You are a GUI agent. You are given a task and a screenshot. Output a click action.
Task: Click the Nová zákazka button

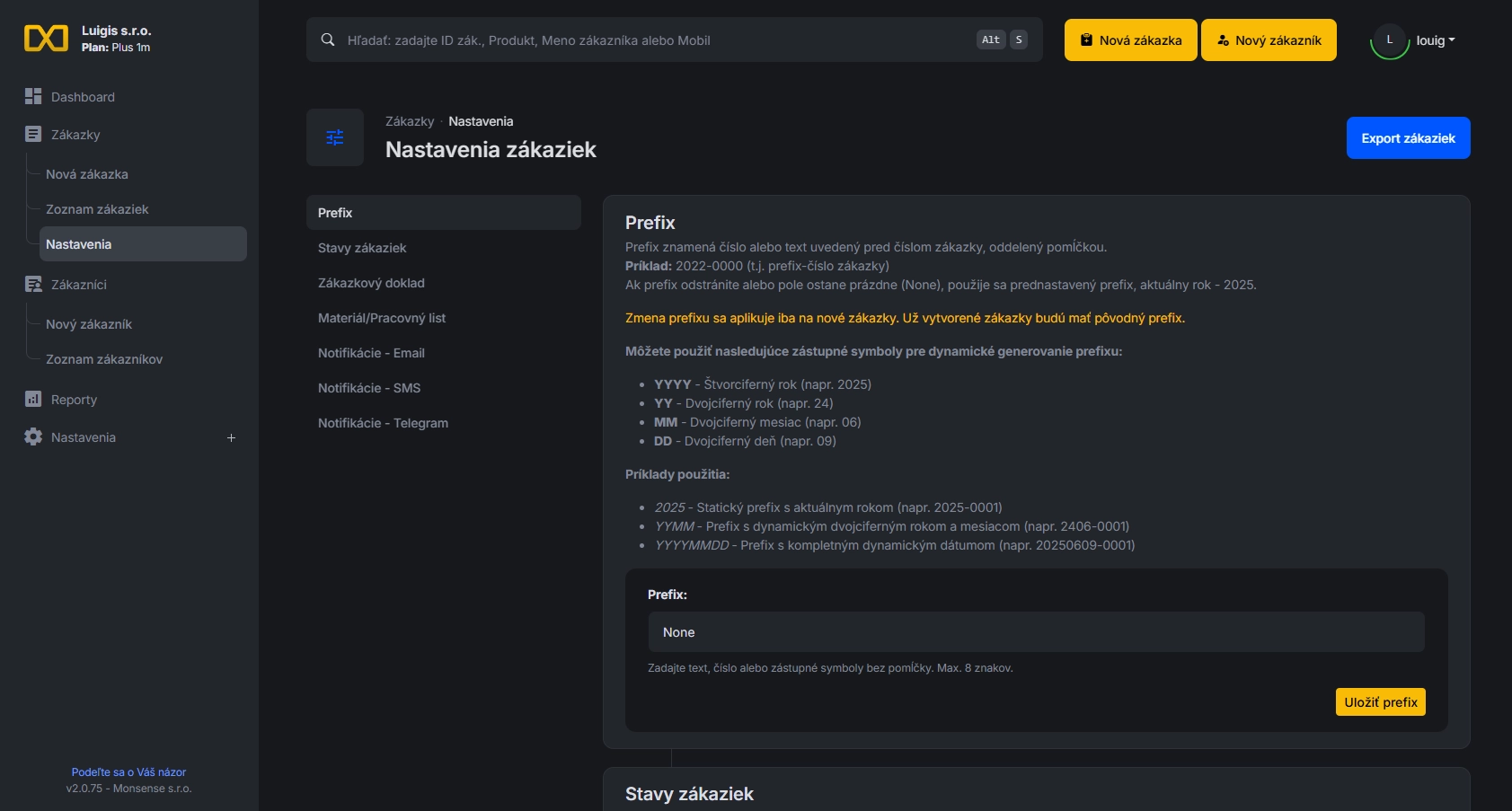pos(1130,40)
